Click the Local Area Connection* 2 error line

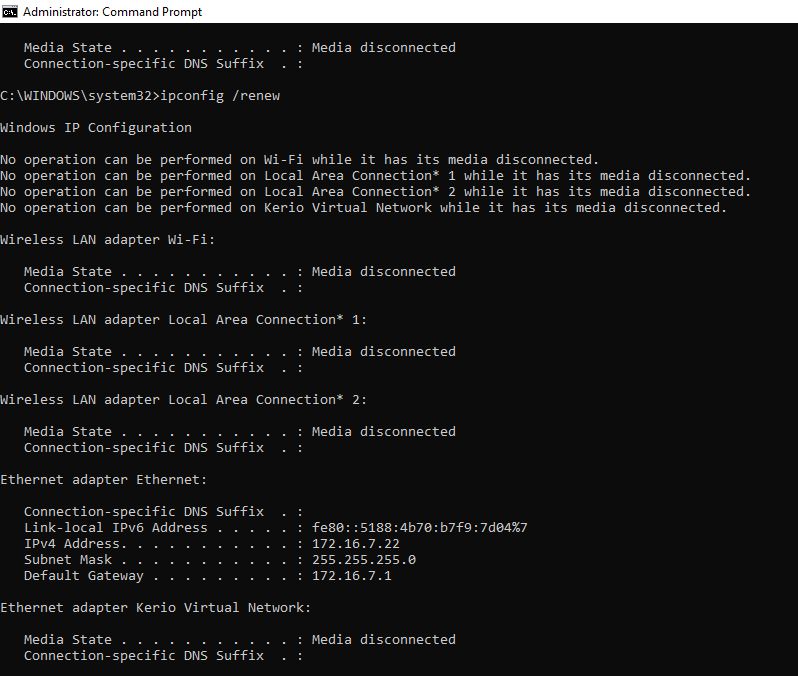click(376, 192)
